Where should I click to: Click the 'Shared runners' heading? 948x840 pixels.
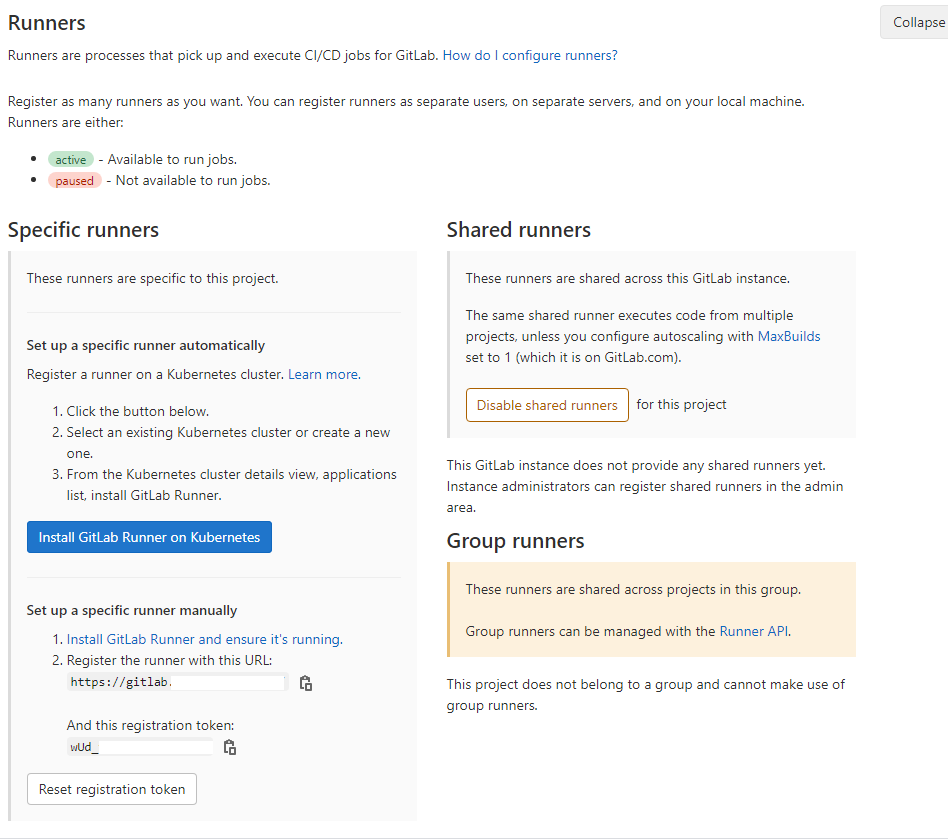click(x=519, y=230)
